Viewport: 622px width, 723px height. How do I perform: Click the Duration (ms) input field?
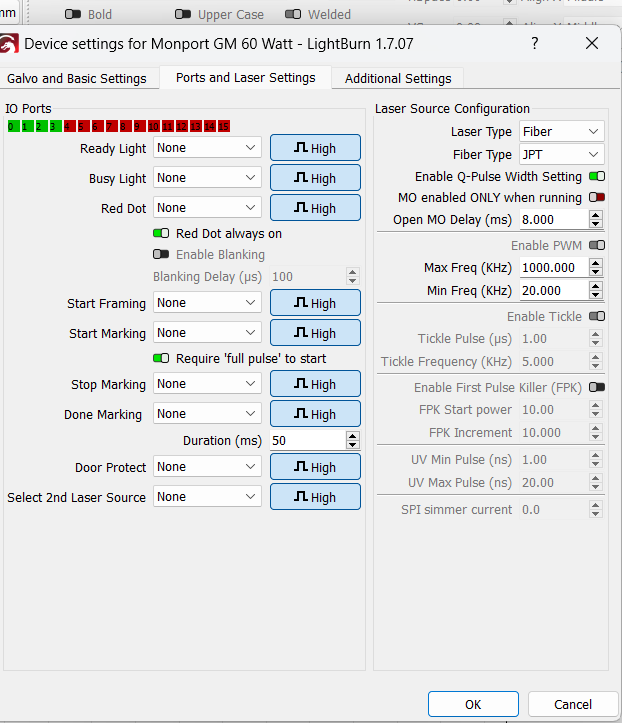(x=308, y=440)
